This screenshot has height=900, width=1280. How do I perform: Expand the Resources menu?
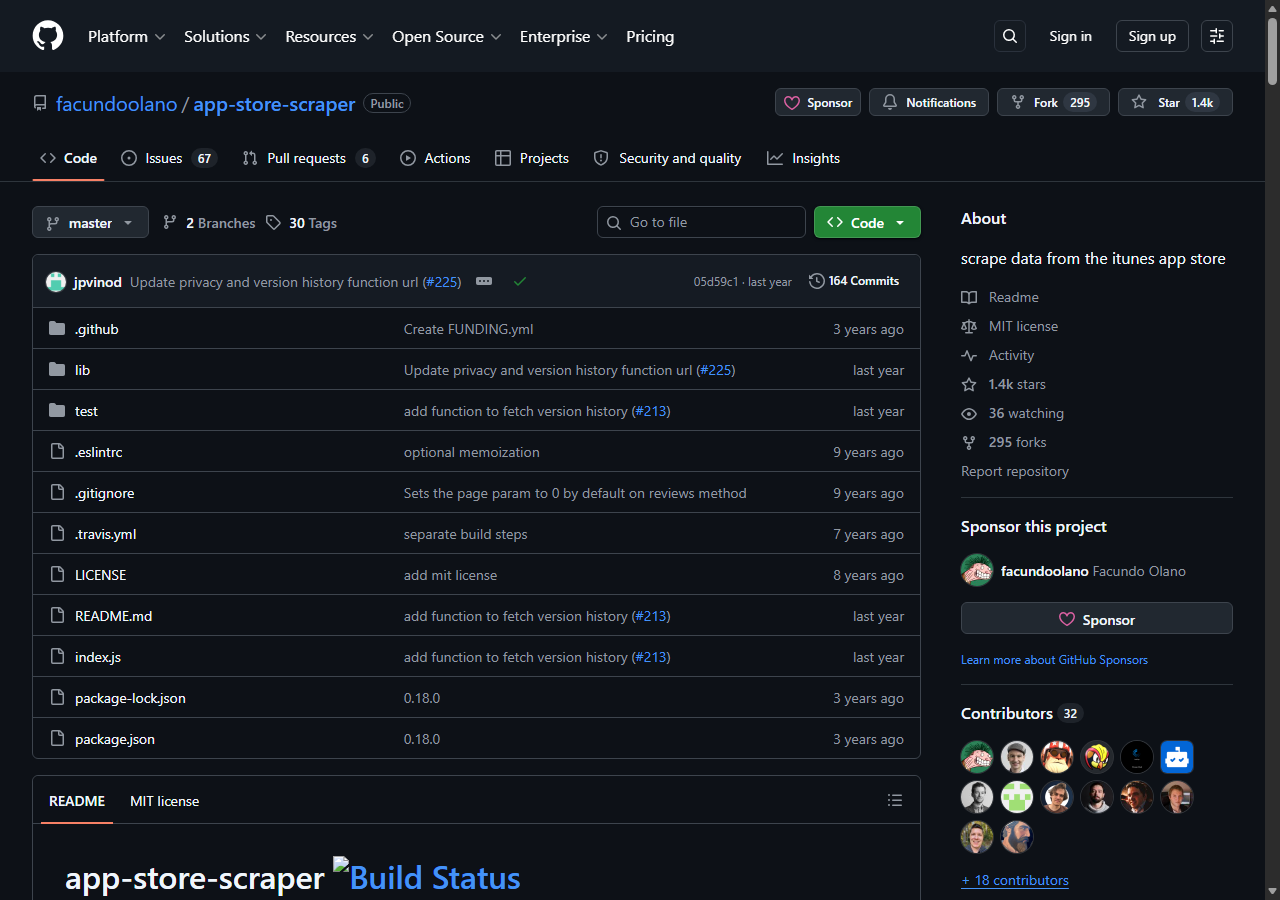(x=329, y=36)
